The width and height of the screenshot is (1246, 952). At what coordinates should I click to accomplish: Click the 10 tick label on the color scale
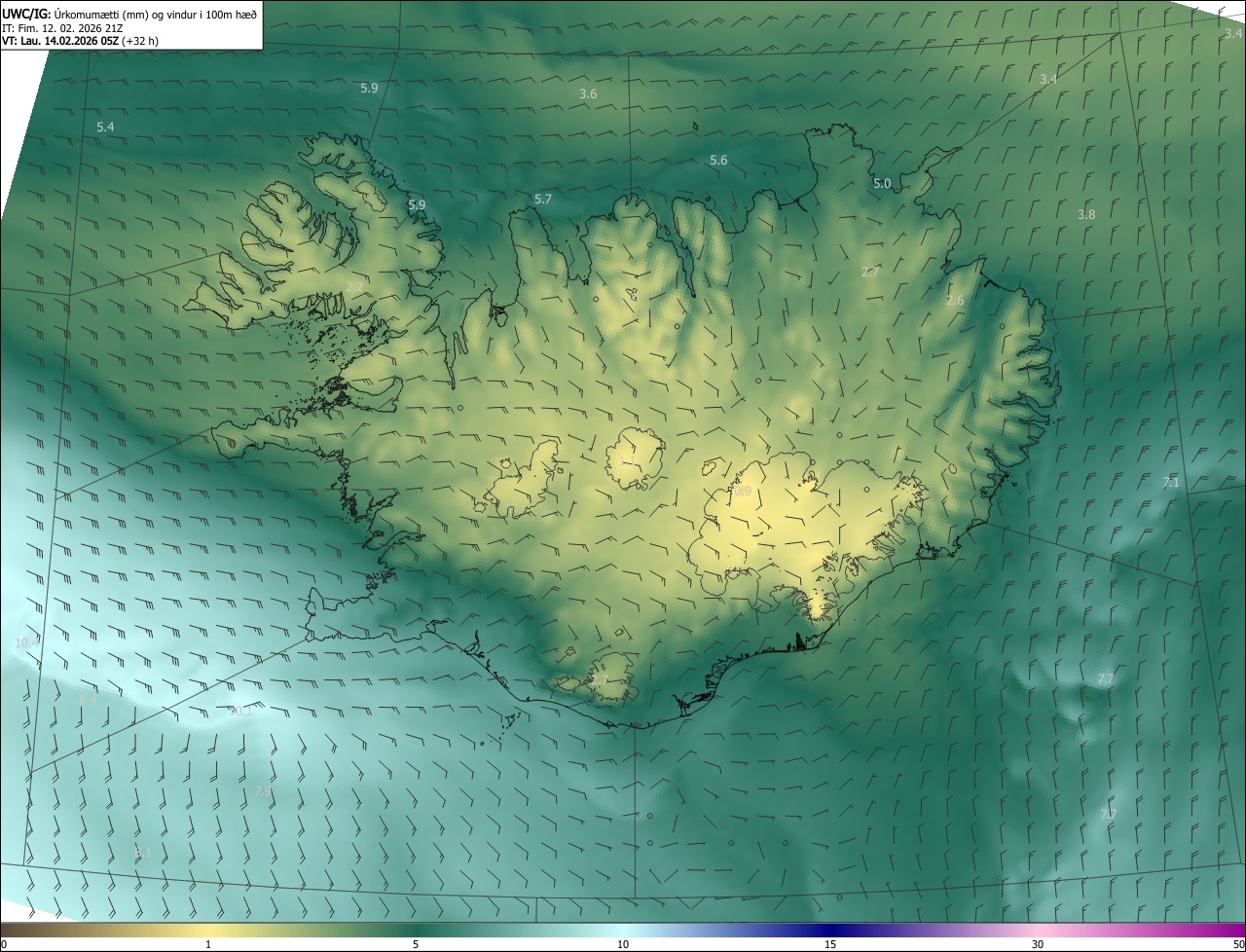623,944
